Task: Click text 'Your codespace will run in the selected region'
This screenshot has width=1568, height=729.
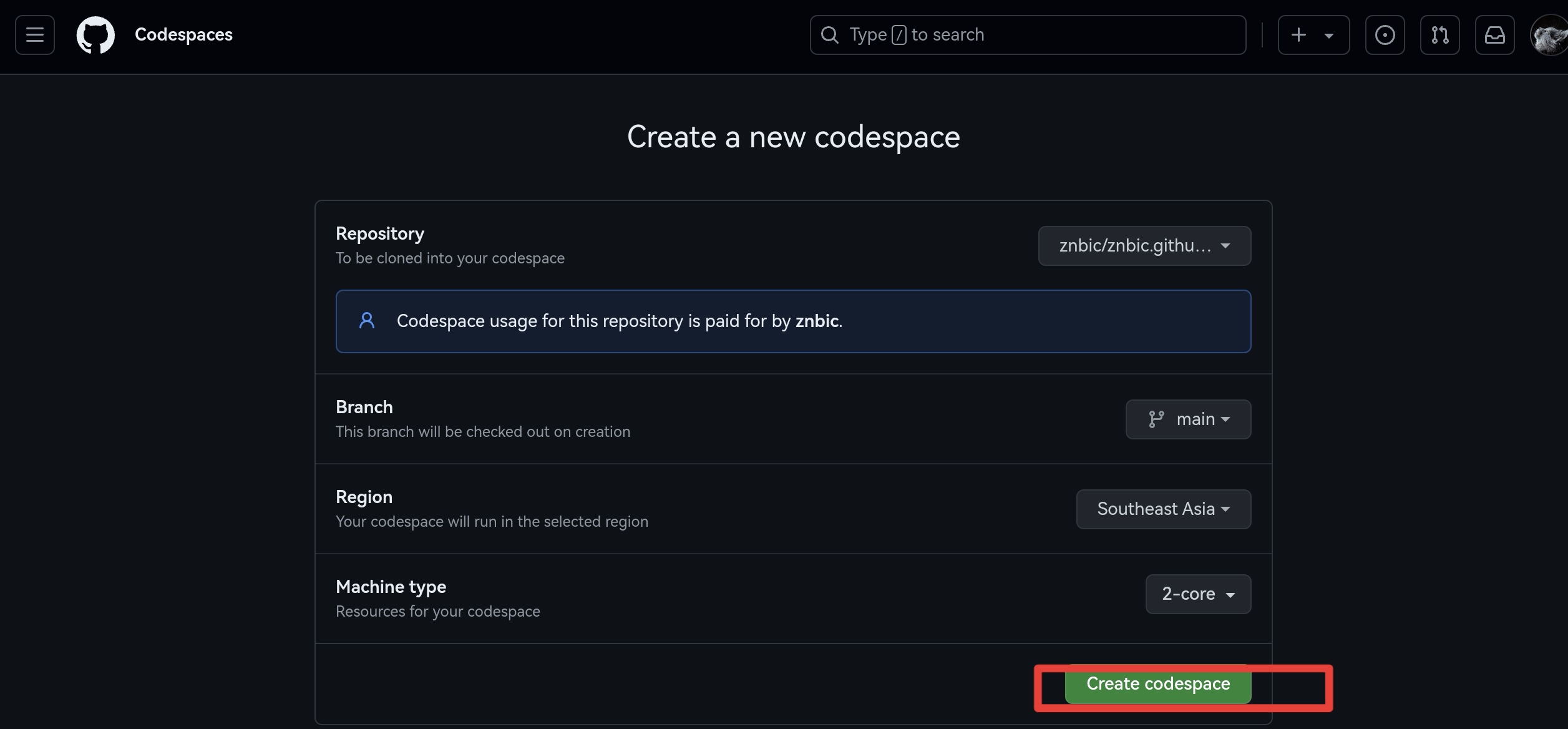Action: pos(492,522)
